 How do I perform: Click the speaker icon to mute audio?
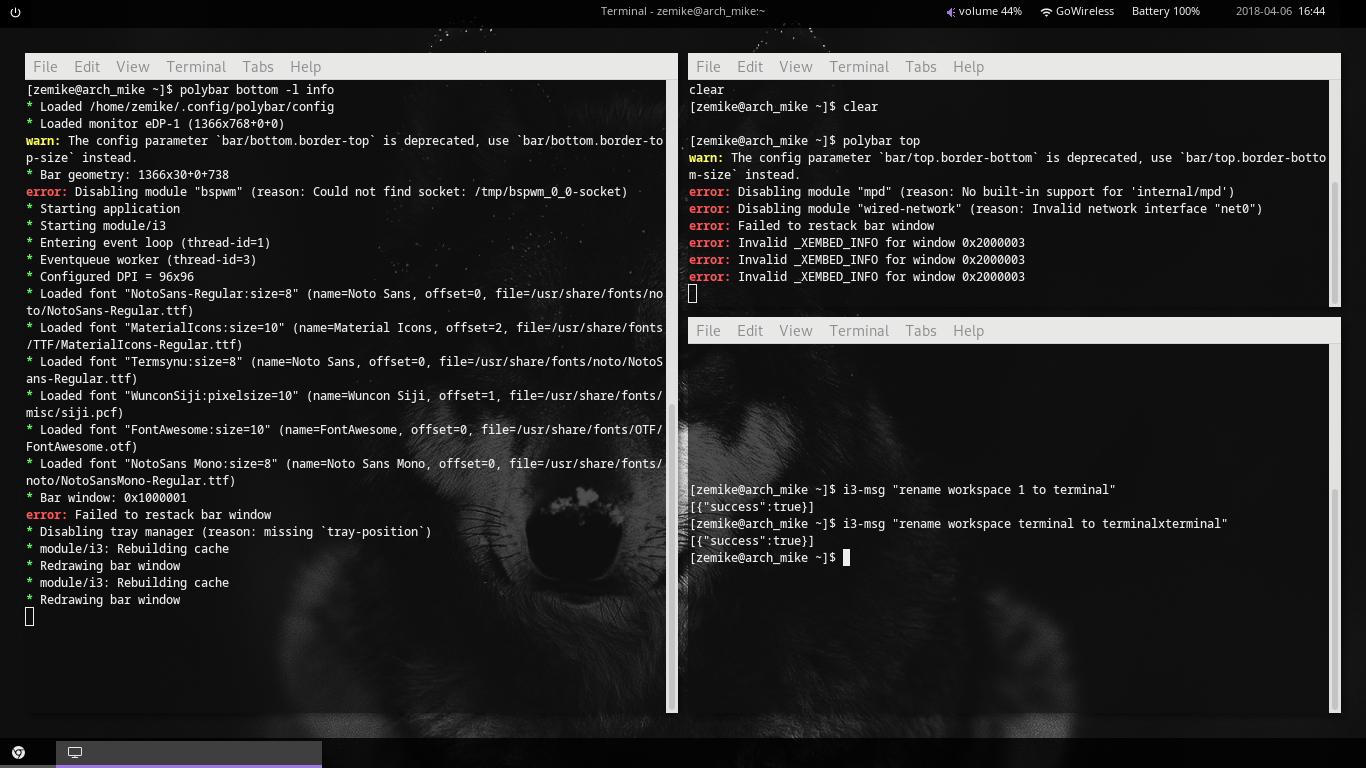pos(950,11)
